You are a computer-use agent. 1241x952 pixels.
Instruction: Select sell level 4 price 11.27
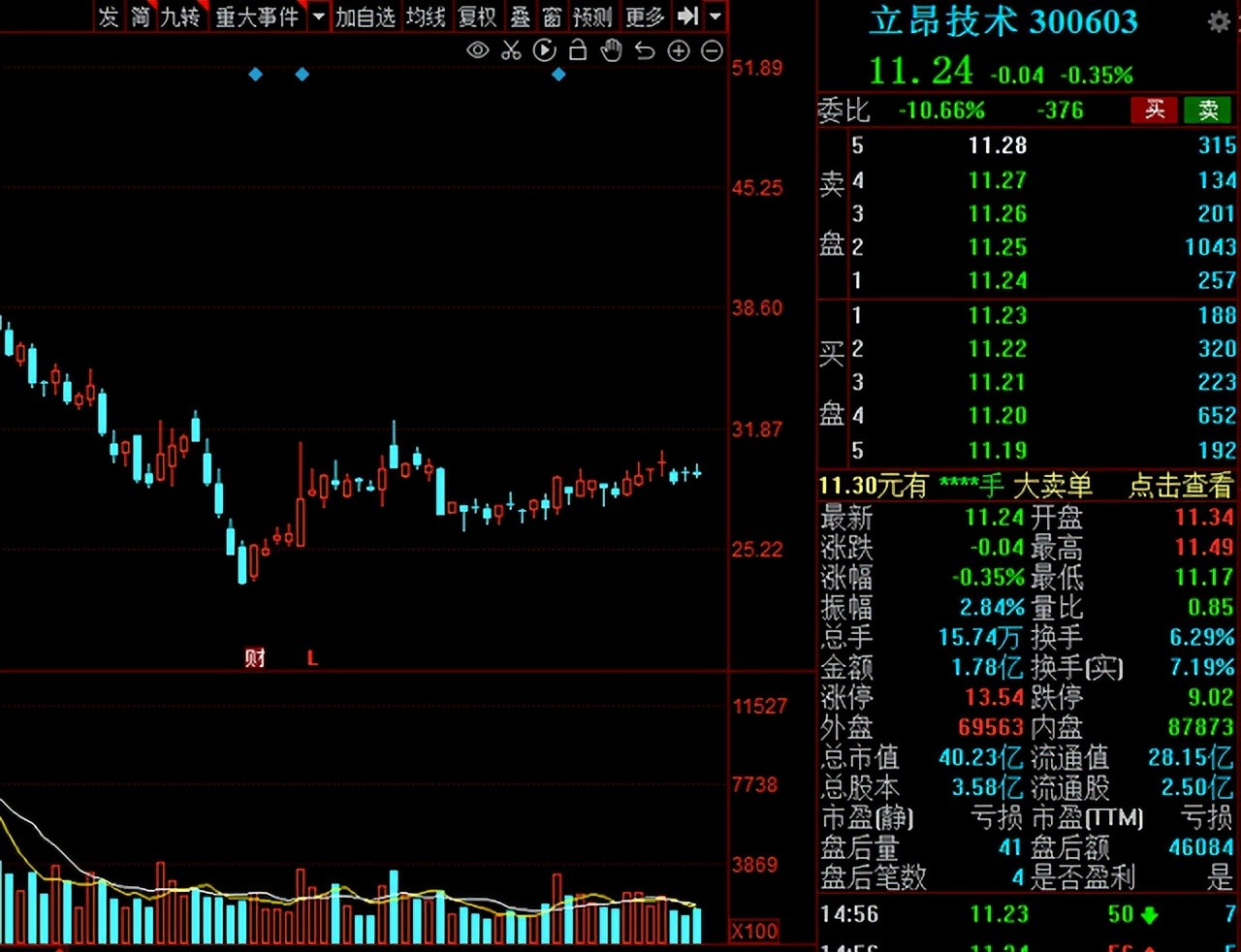(x=997, y=180)
